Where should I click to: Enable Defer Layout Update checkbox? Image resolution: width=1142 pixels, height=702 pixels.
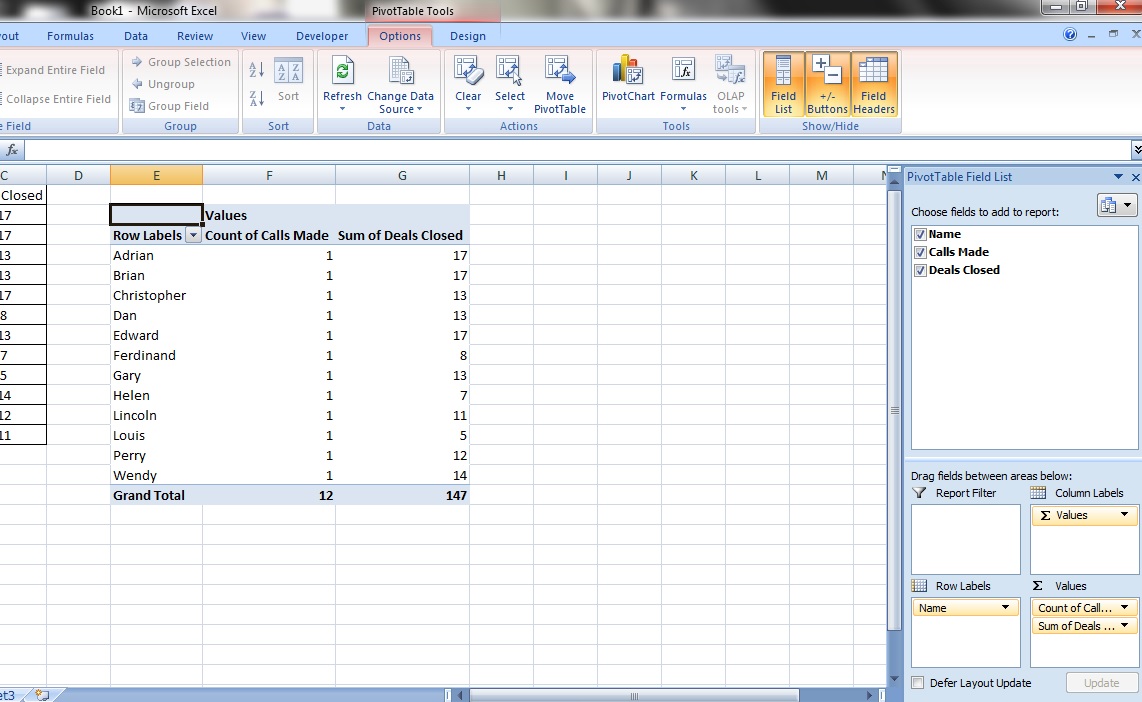point(918,683)
